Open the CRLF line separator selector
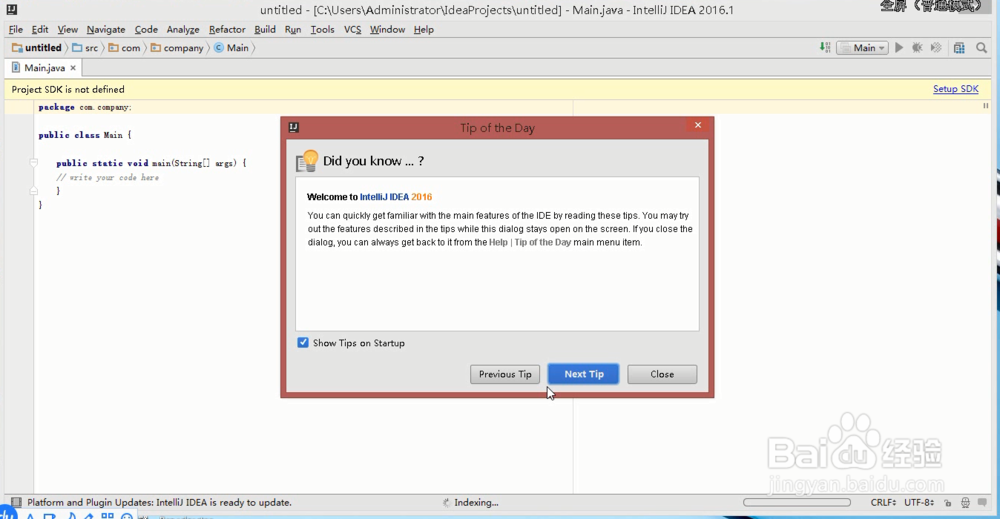This screenshot has width=1000, height=519. (883, 502)
